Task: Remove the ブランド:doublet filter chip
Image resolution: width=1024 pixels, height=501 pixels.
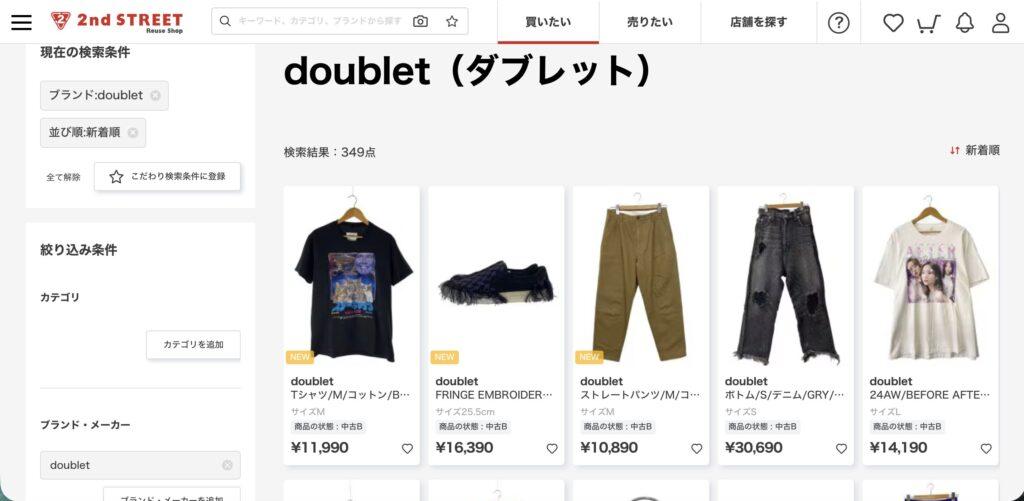Action: pos(155,95)
